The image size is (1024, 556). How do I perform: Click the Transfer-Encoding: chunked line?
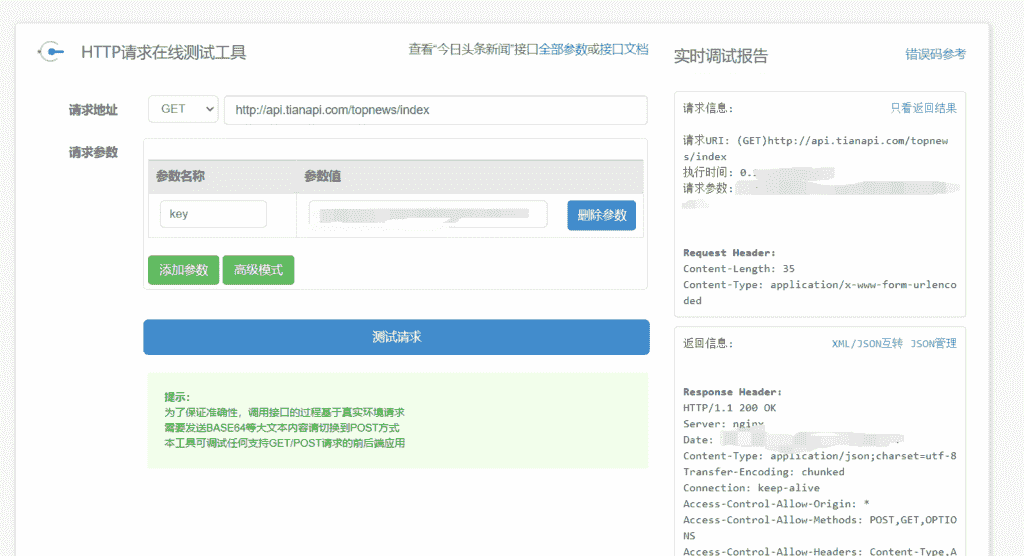click(x=763, y=472)
